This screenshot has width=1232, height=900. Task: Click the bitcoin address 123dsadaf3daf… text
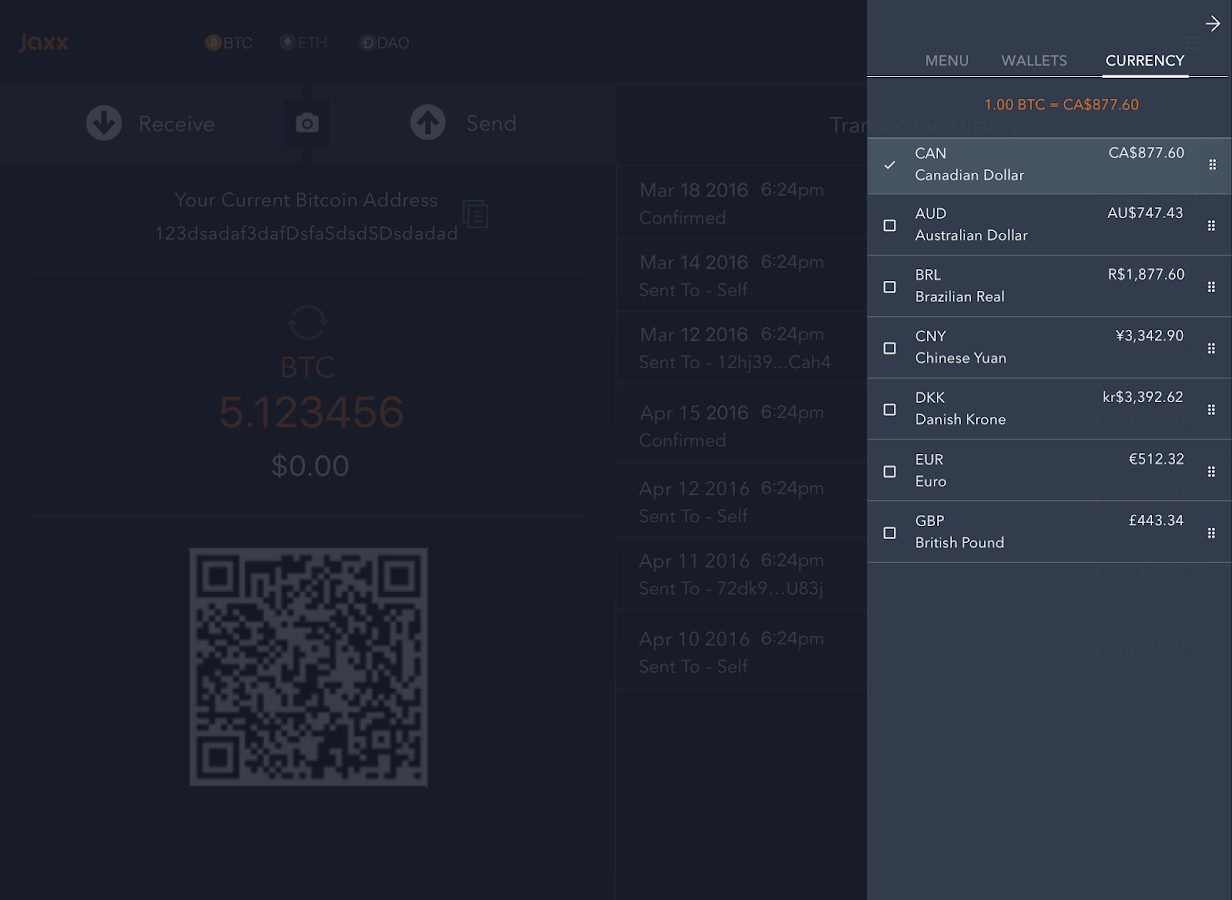pos(306,234)
